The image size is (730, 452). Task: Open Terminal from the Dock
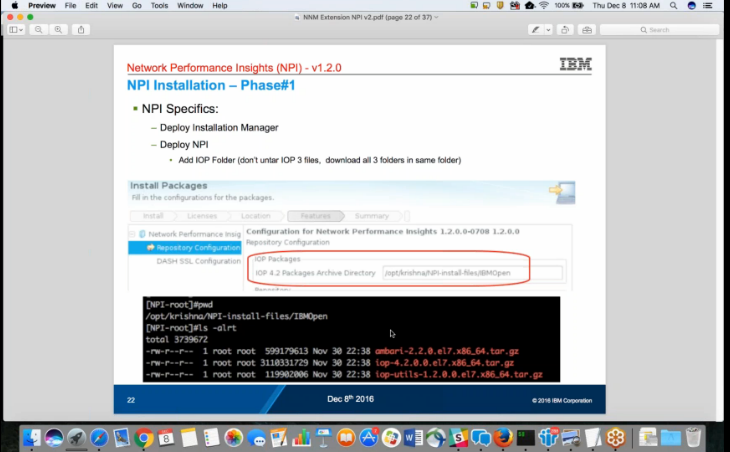[526, 438]
